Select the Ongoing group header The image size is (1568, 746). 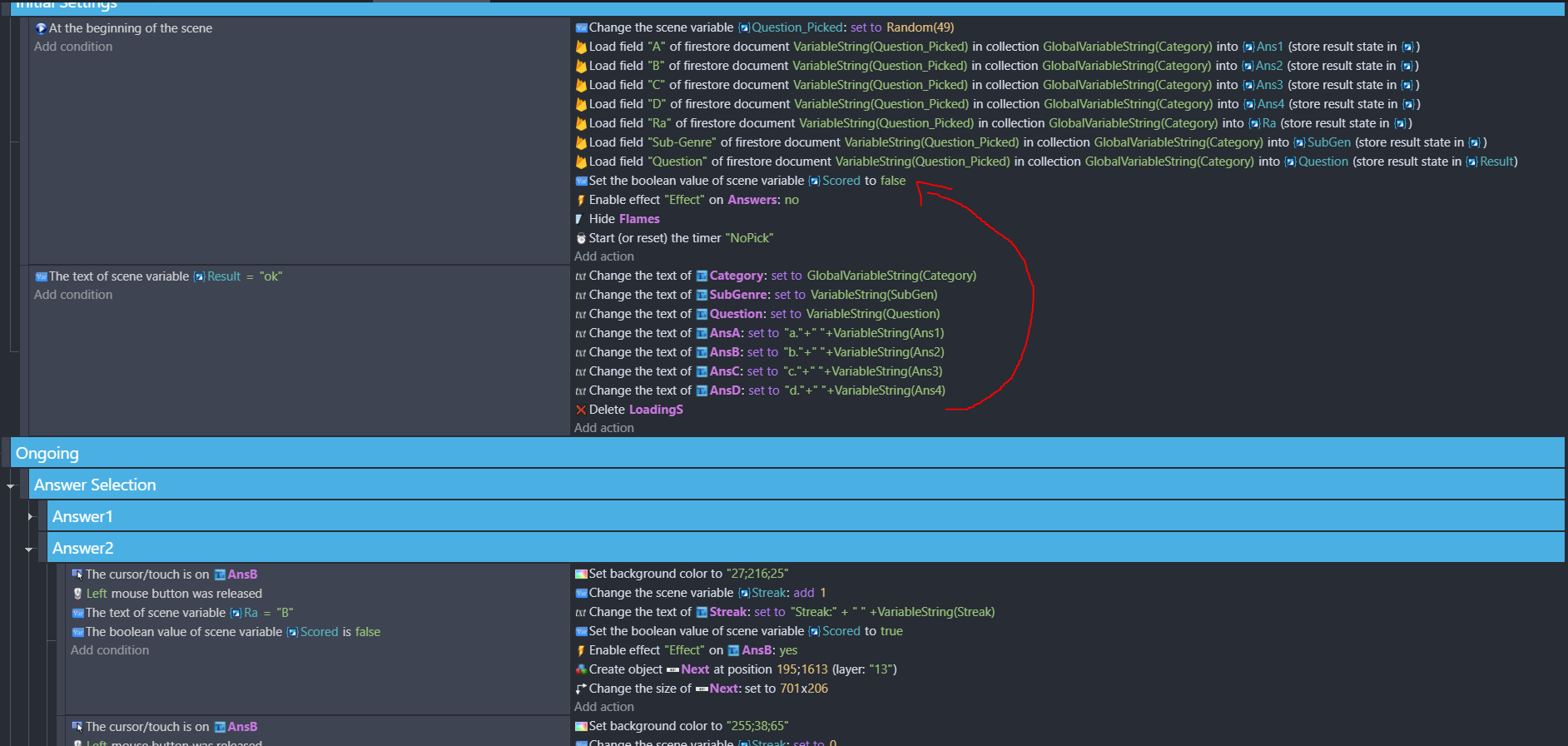pyautogui.click(x=787, y=453)
